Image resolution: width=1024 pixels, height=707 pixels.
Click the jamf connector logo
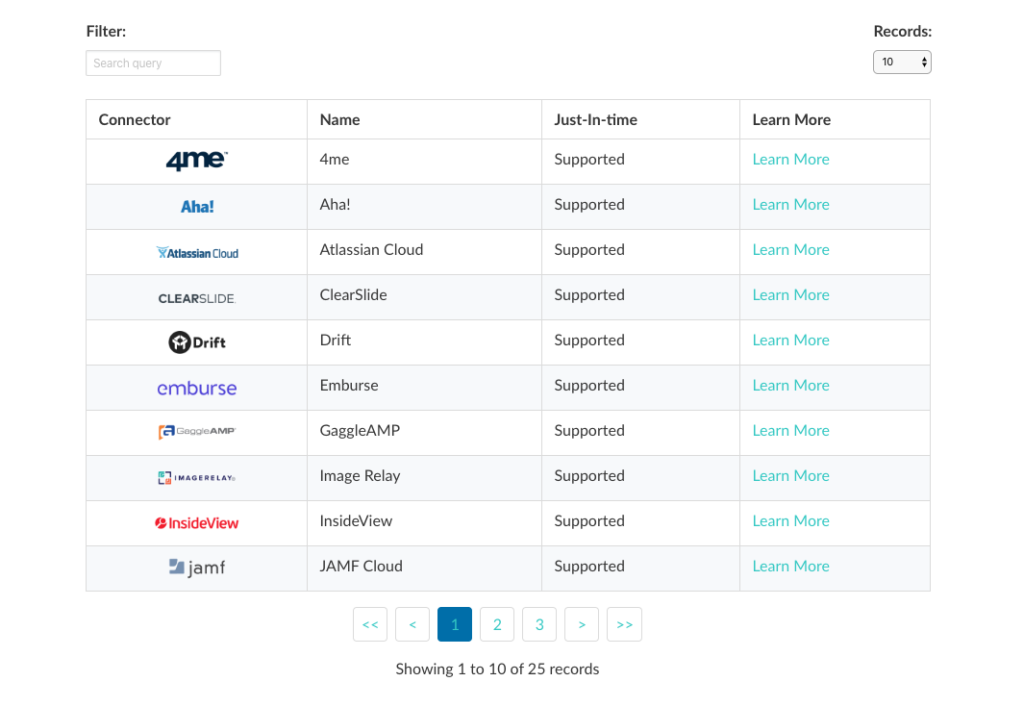point(197,567)
